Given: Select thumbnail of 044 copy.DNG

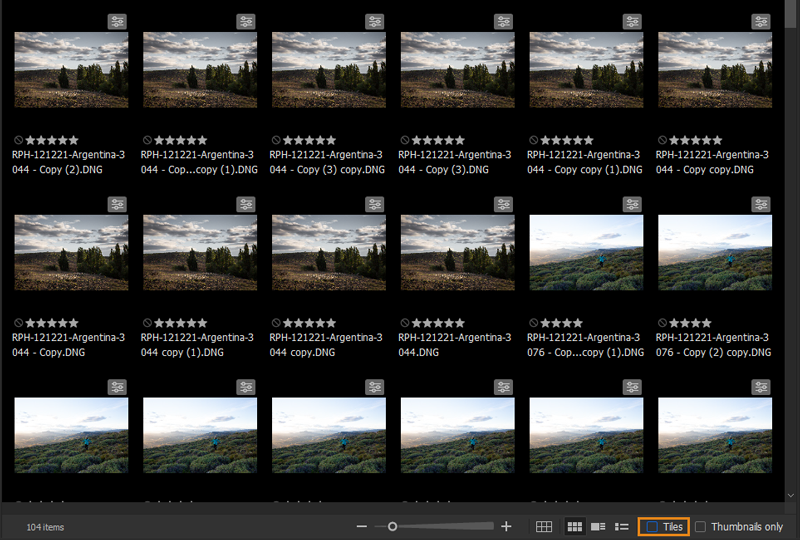Looking at the screenshot, I should pyautogui.click(x=329, y=253).
